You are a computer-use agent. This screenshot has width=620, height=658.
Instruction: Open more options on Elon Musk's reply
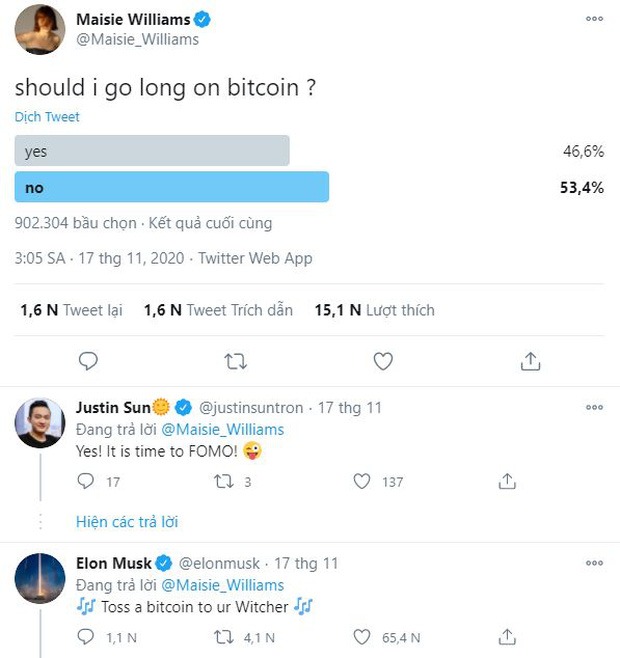[x=594, y=563]
